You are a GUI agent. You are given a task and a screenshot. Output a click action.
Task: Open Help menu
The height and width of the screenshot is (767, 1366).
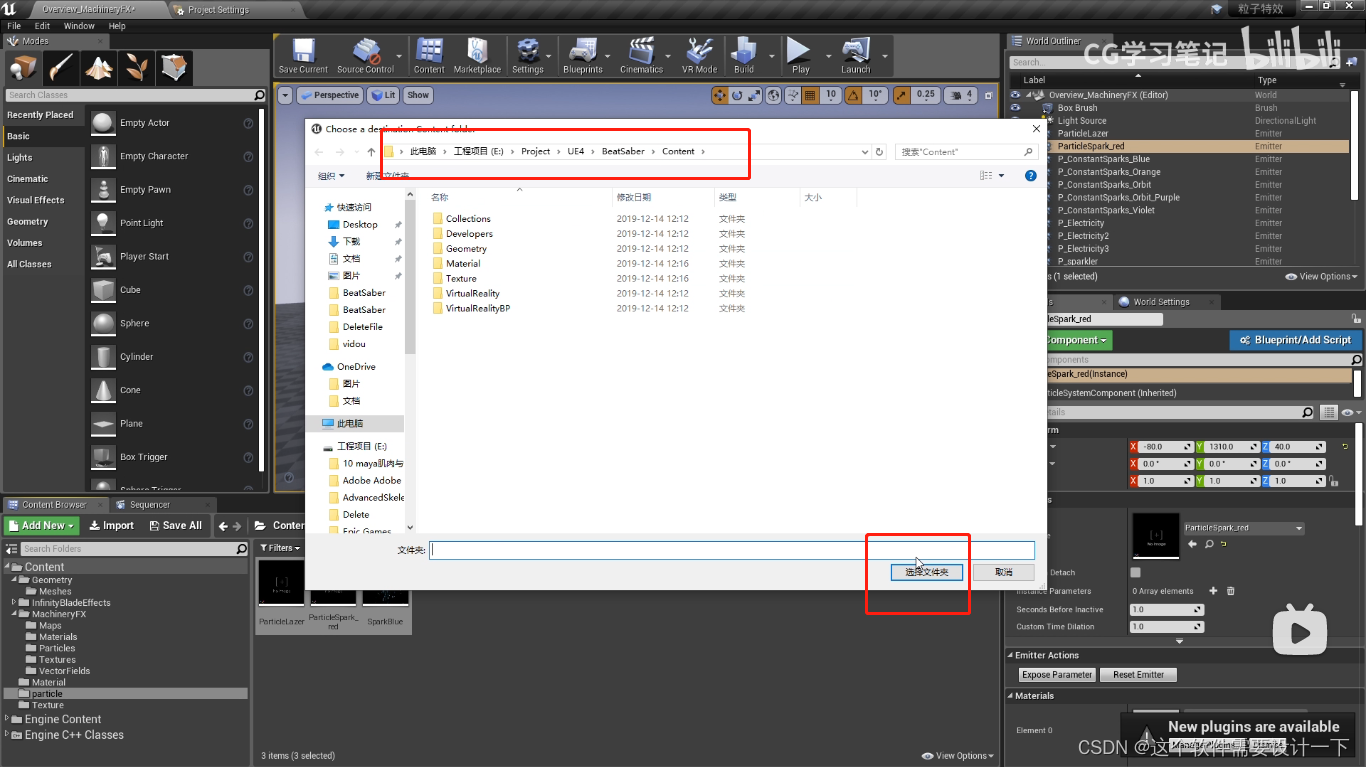117,26
